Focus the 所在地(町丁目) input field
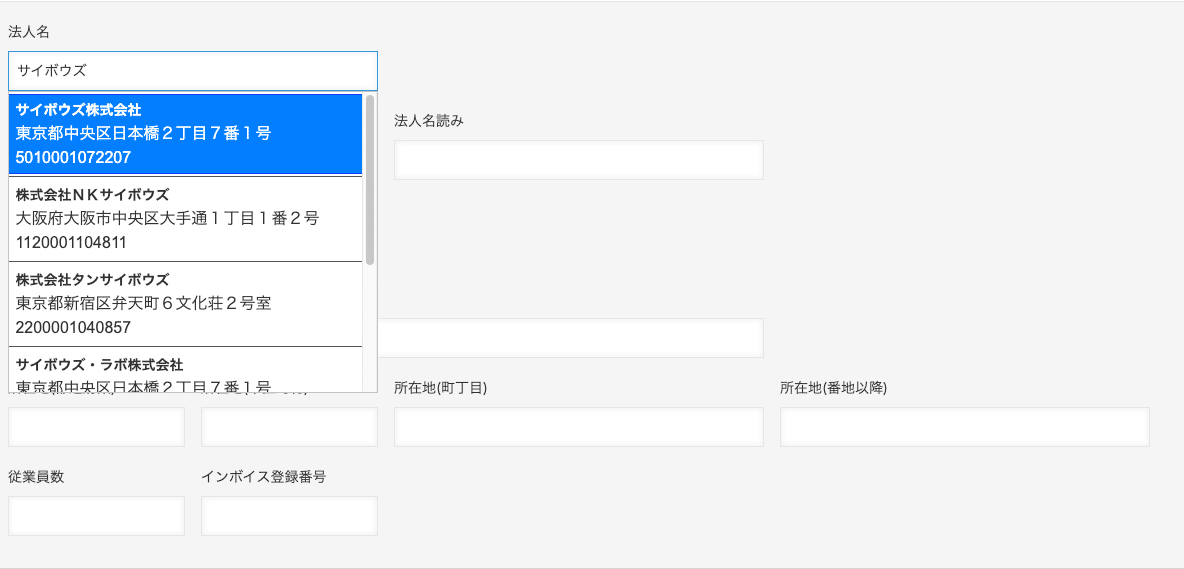The height and width of the screenshot is (569, 1184). tap(578, 427)
